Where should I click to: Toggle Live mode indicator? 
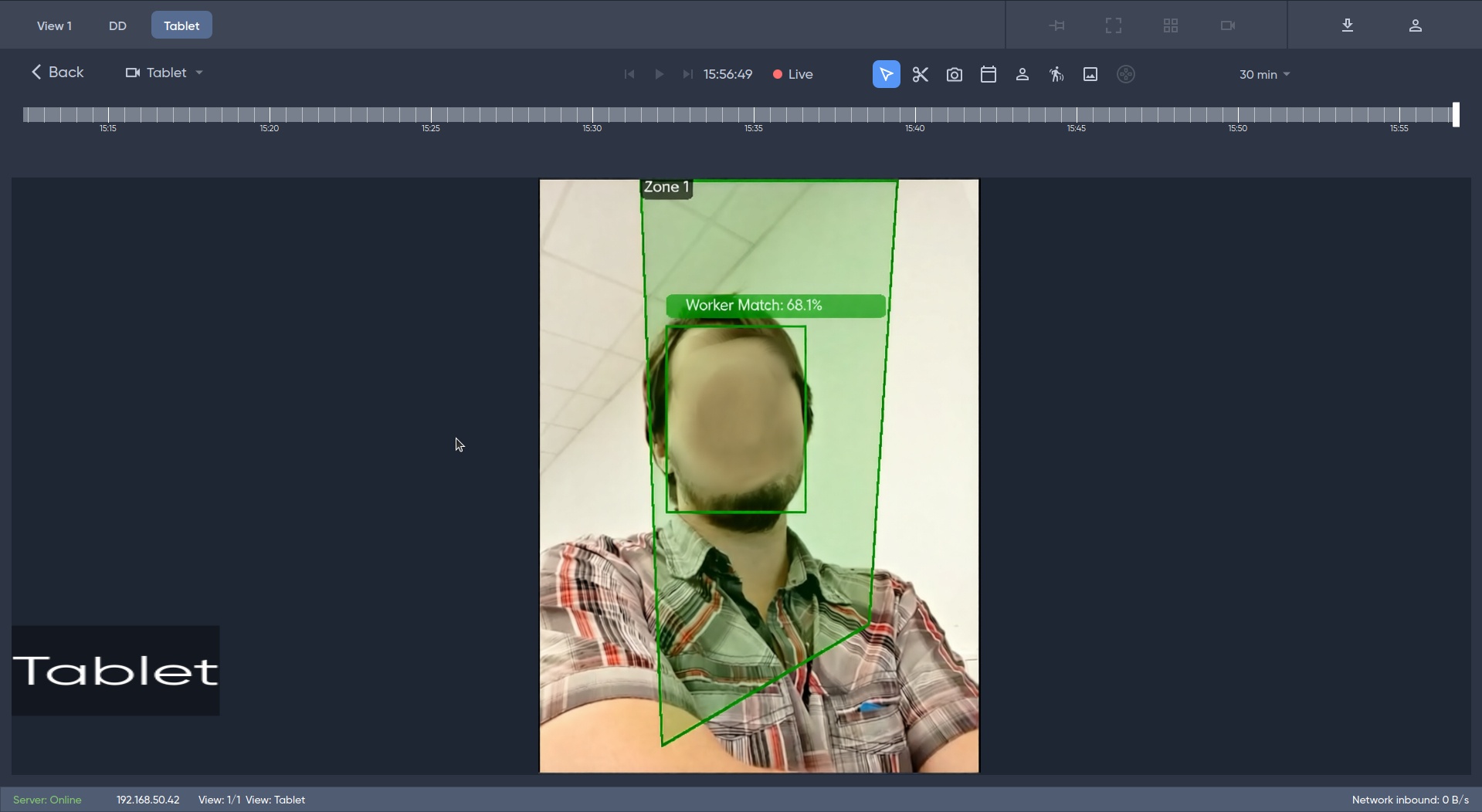coord(793,74)
